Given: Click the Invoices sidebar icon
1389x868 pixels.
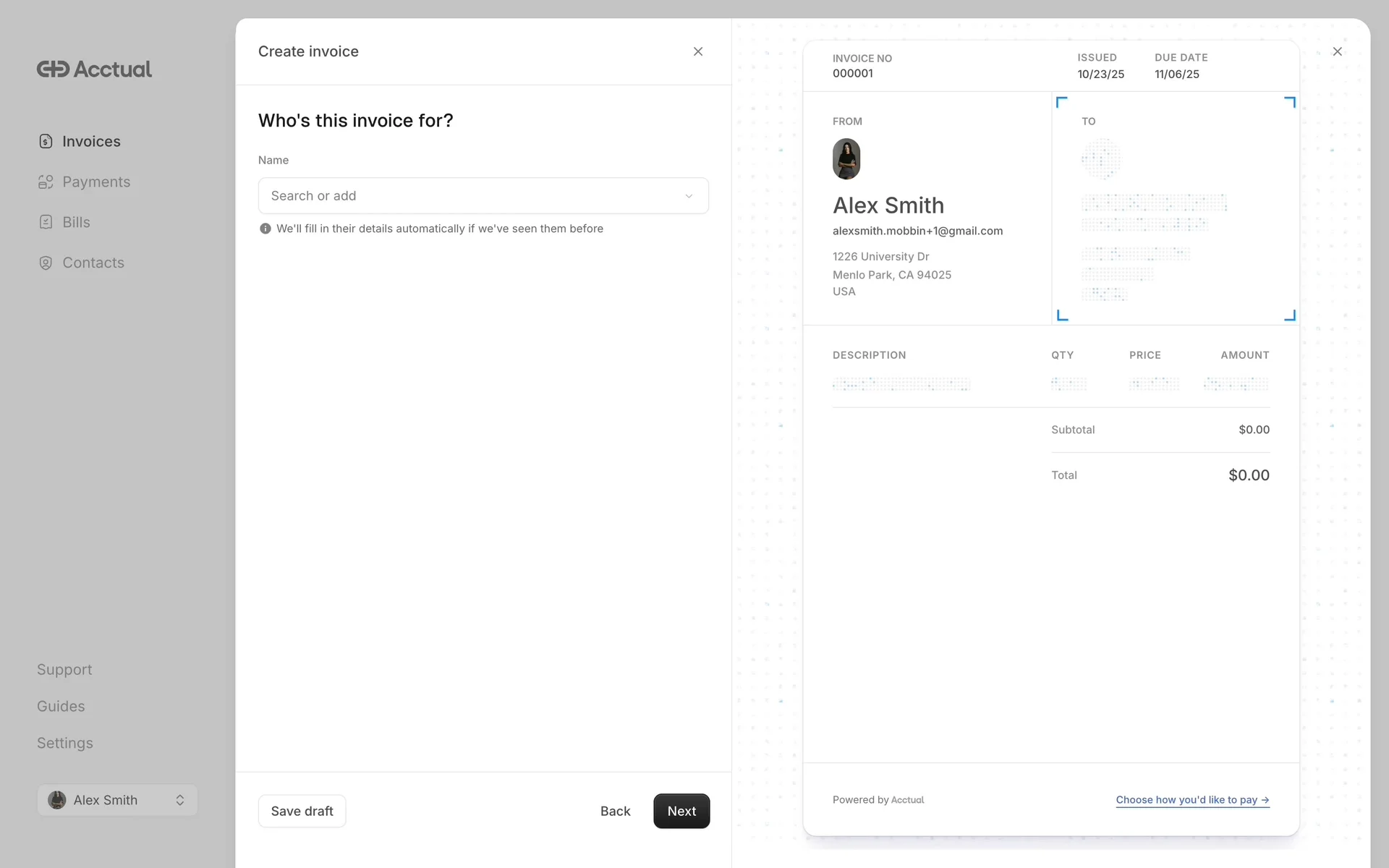Looking at the screenshot, I should click(x=46, y=141).
